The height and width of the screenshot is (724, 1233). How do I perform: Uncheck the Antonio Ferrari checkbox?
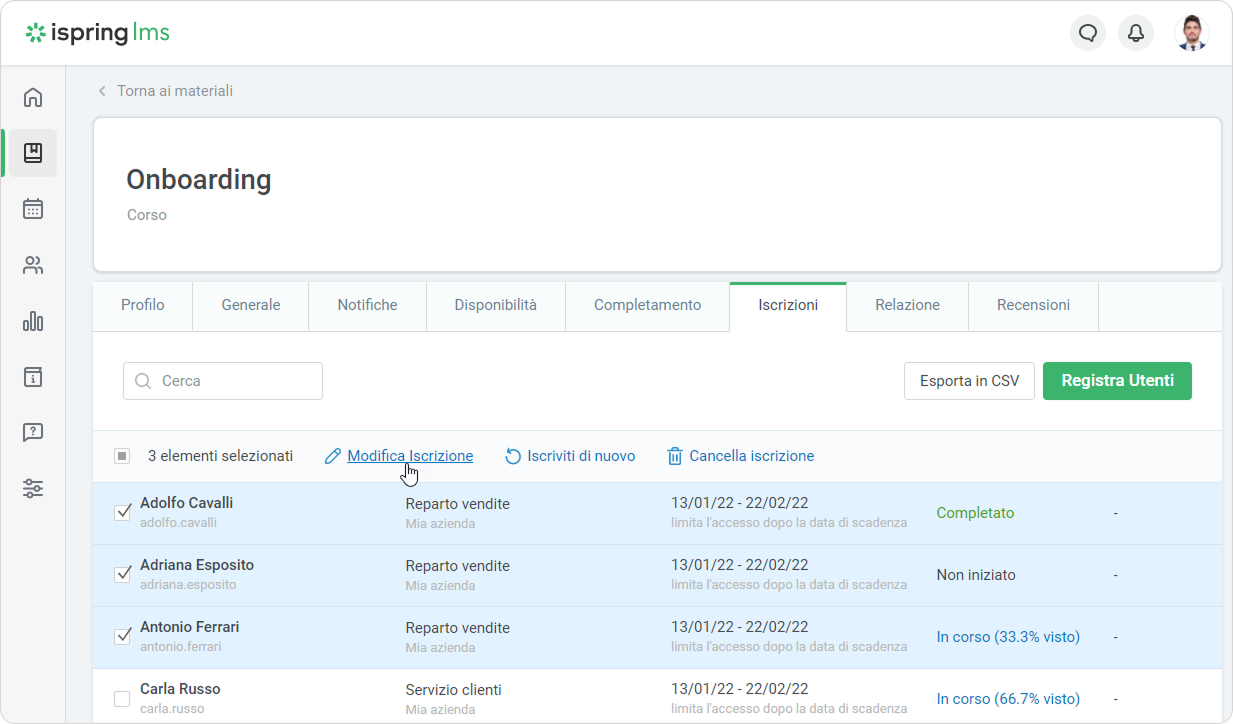[x=122, y=636]
